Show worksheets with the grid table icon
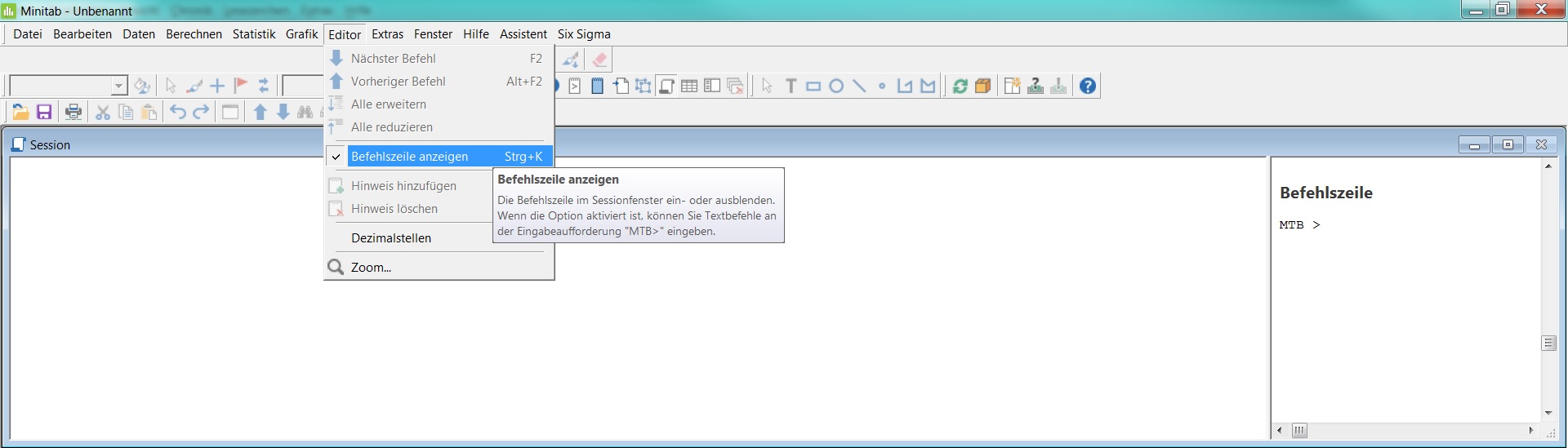The image size is (1568, 448). [x=689, y=86]
